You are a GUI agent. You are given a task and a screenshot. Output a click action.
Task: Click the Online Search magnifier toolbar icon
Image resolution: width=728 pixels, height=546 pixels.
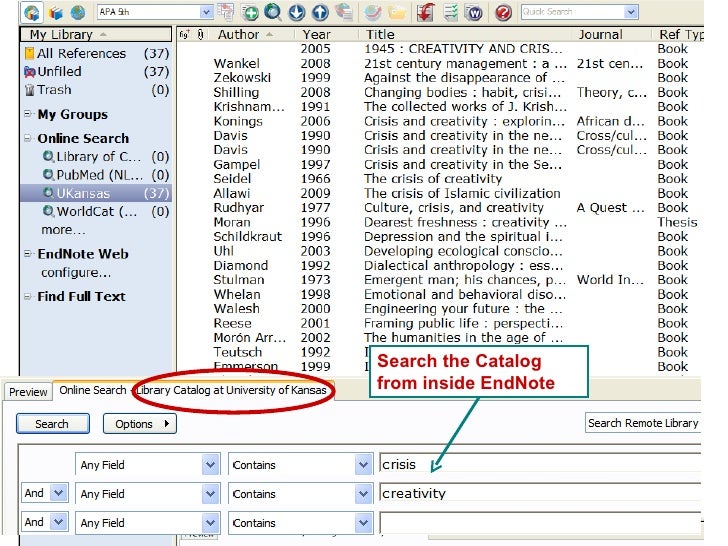[272, 13]
